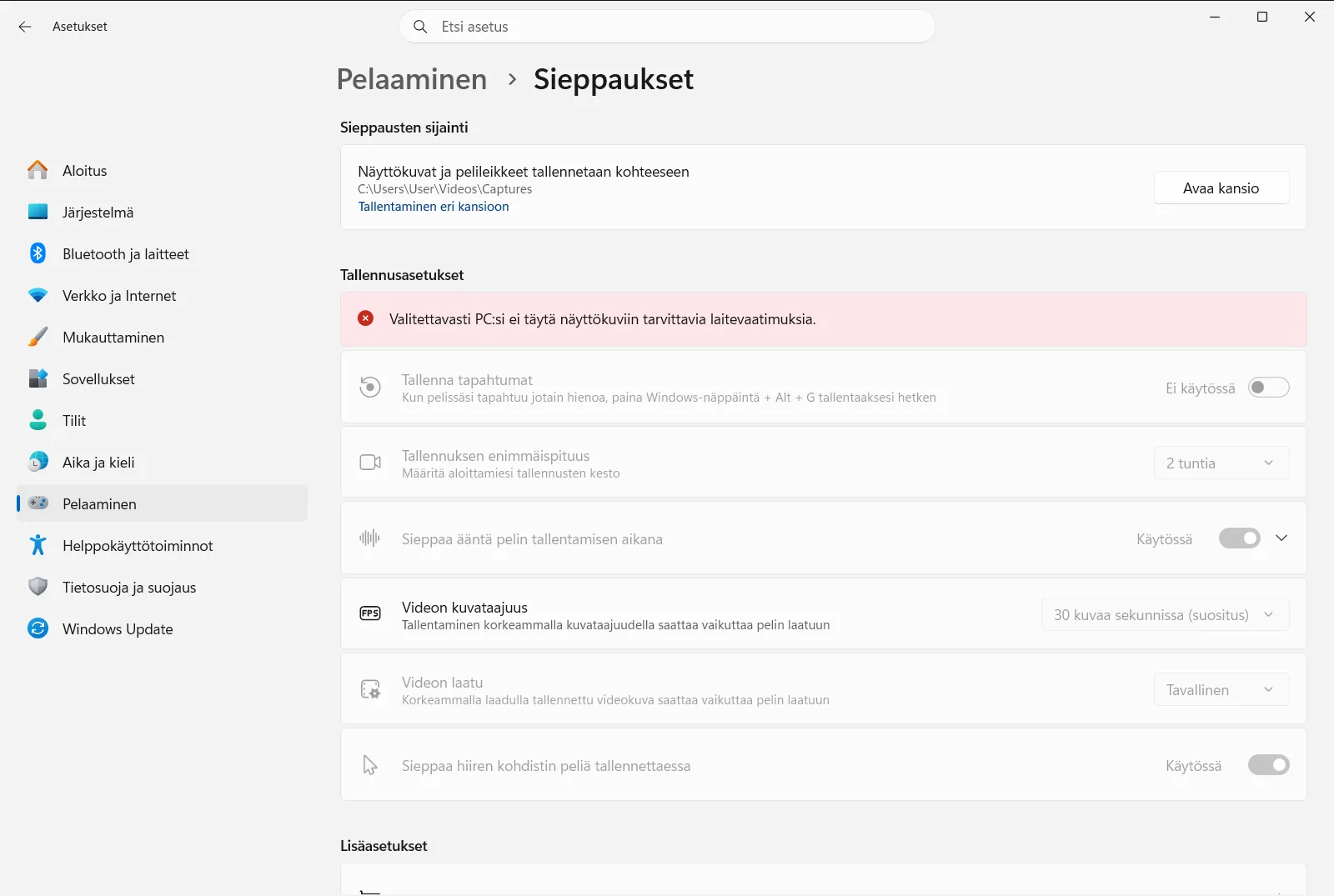
Task: Click the Helppokäyttötoiminnot accessibility icon
Action: pyautogui.click(x=38, y=545)
